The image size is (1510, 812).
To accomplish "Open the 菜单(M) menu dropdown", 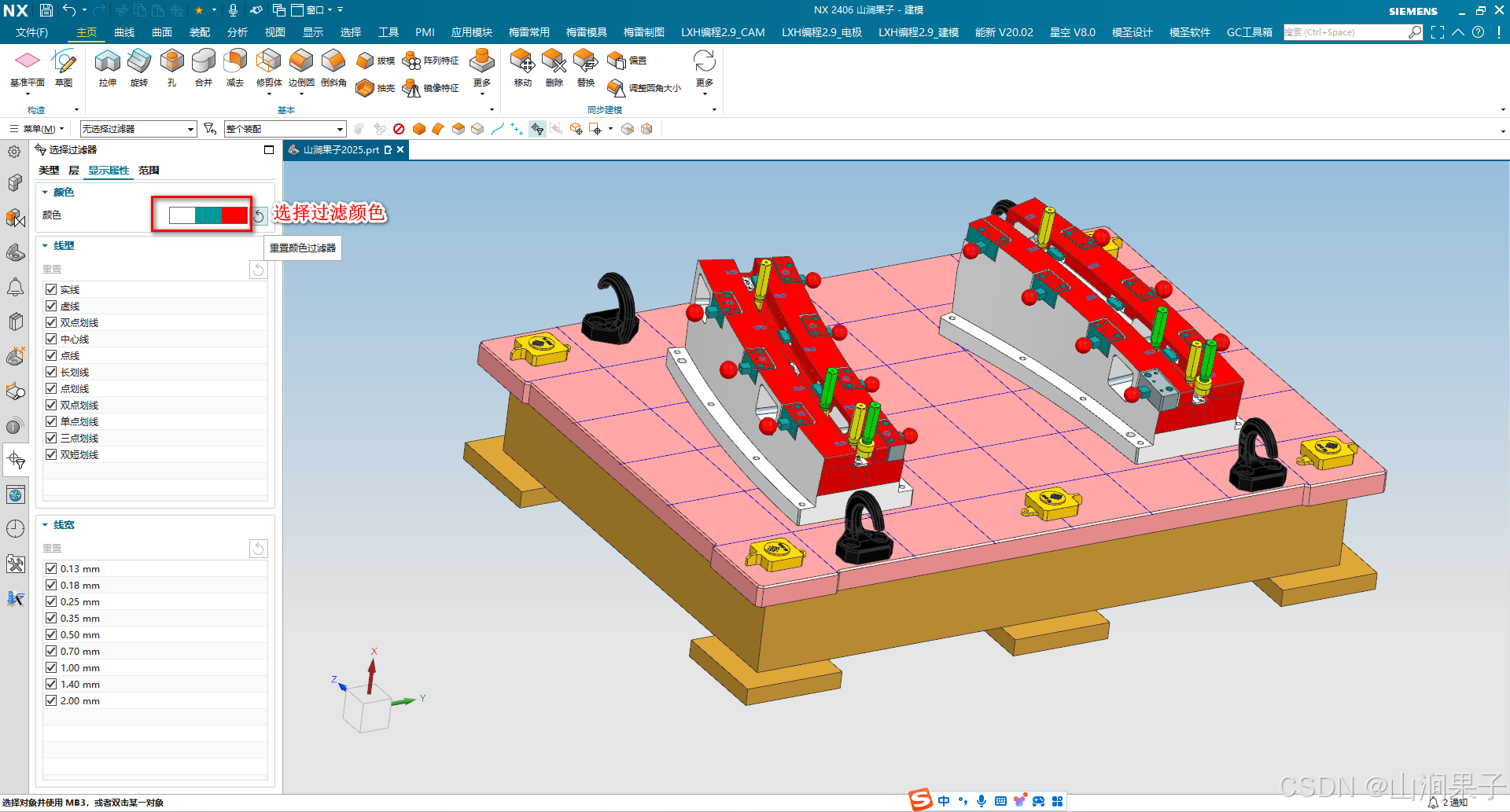I will click(x=37, y=129).
